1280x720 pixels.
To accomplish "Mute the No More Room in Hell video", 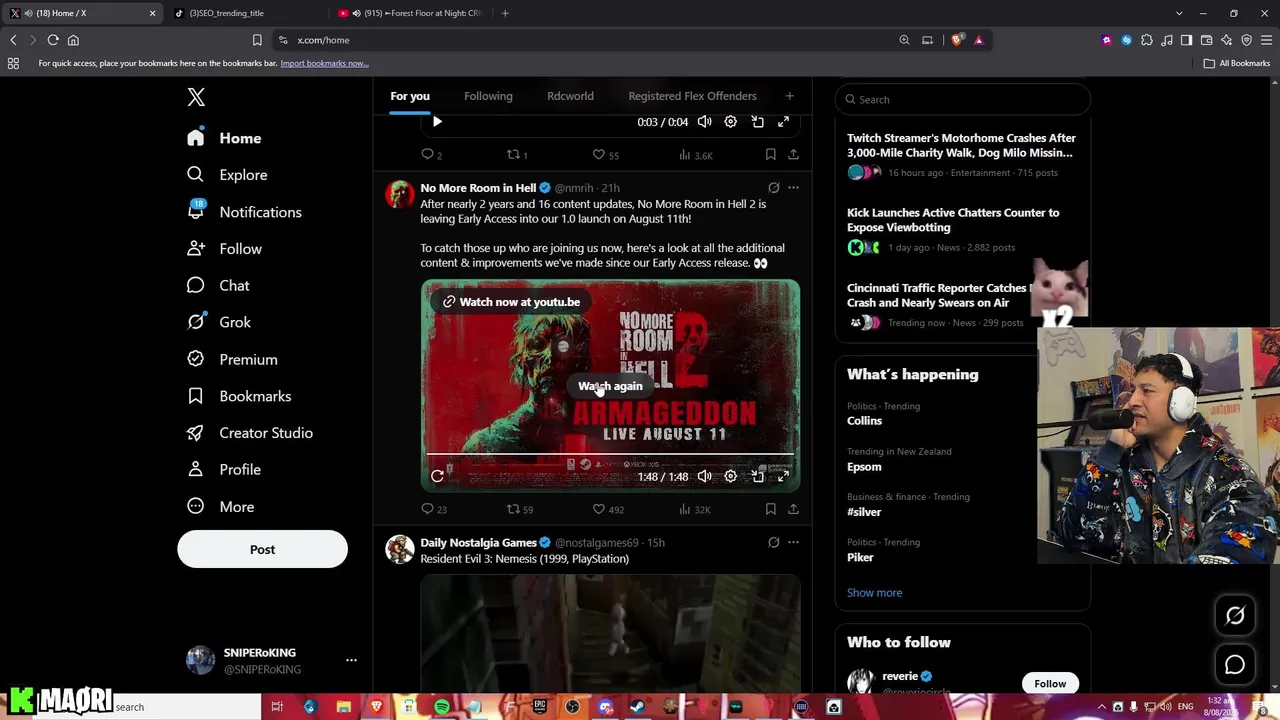I will [704, 477].
